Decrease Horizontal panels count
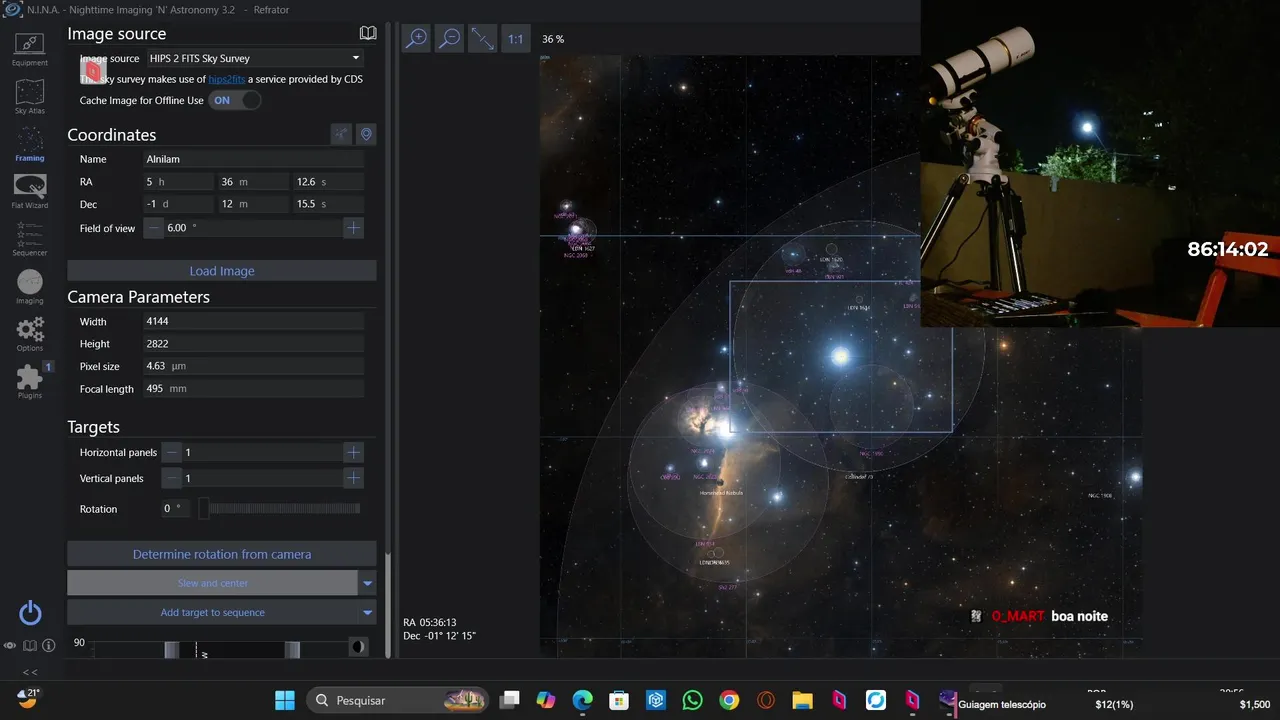 click(x=172, y=453)
